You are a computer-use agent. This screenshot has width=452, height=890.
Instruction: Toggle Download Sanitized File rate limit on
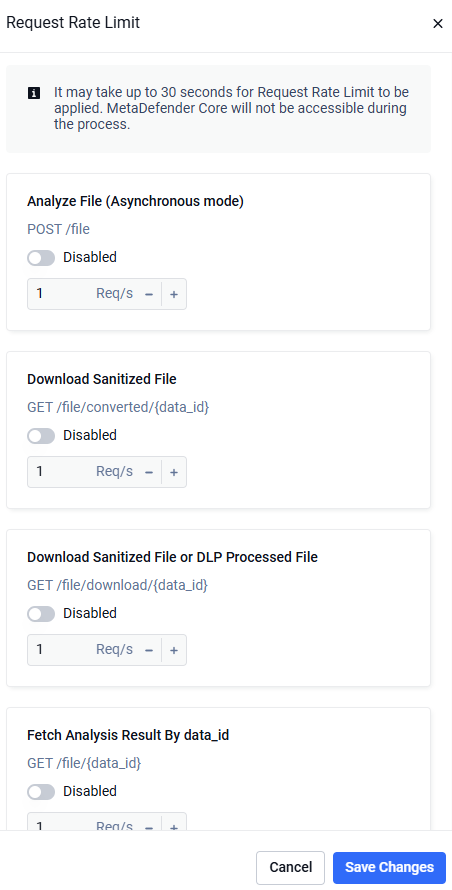tap(41, 435)
